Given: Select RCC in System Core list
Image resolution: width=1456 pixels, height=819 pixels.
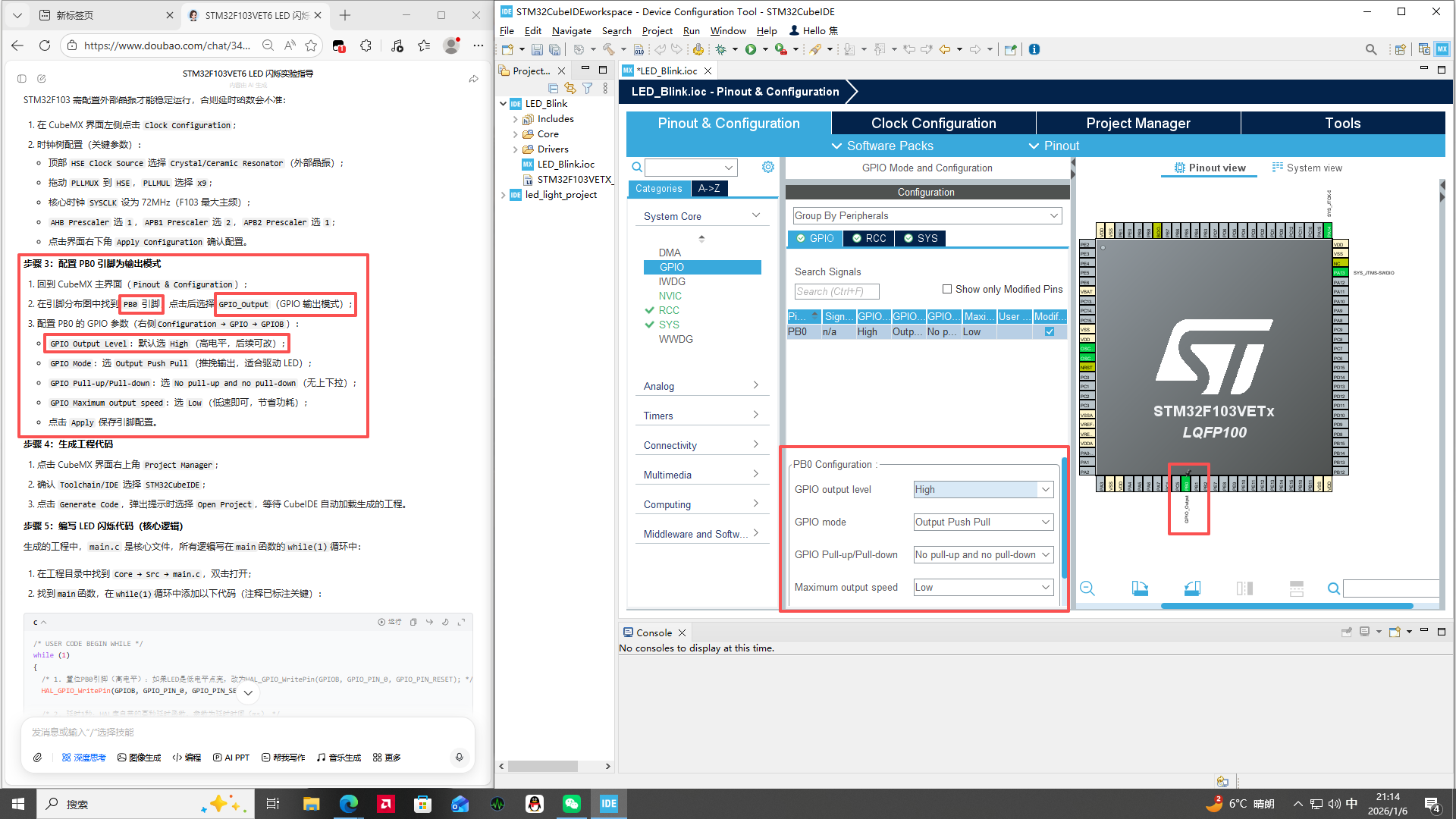Looking at the screenshot, I should (x=669, y=310).
